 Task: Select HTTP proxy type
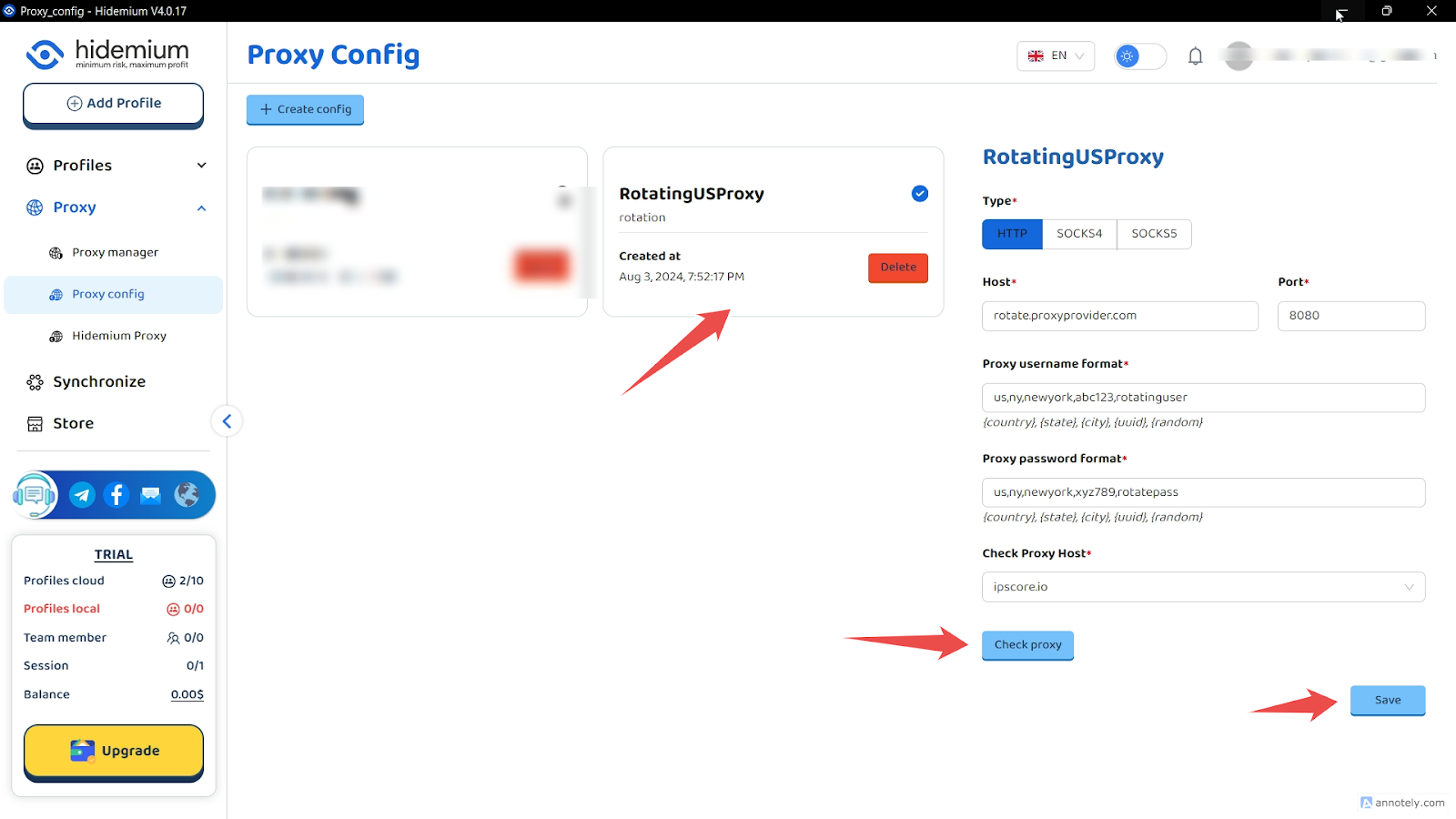click(1012, 234)
